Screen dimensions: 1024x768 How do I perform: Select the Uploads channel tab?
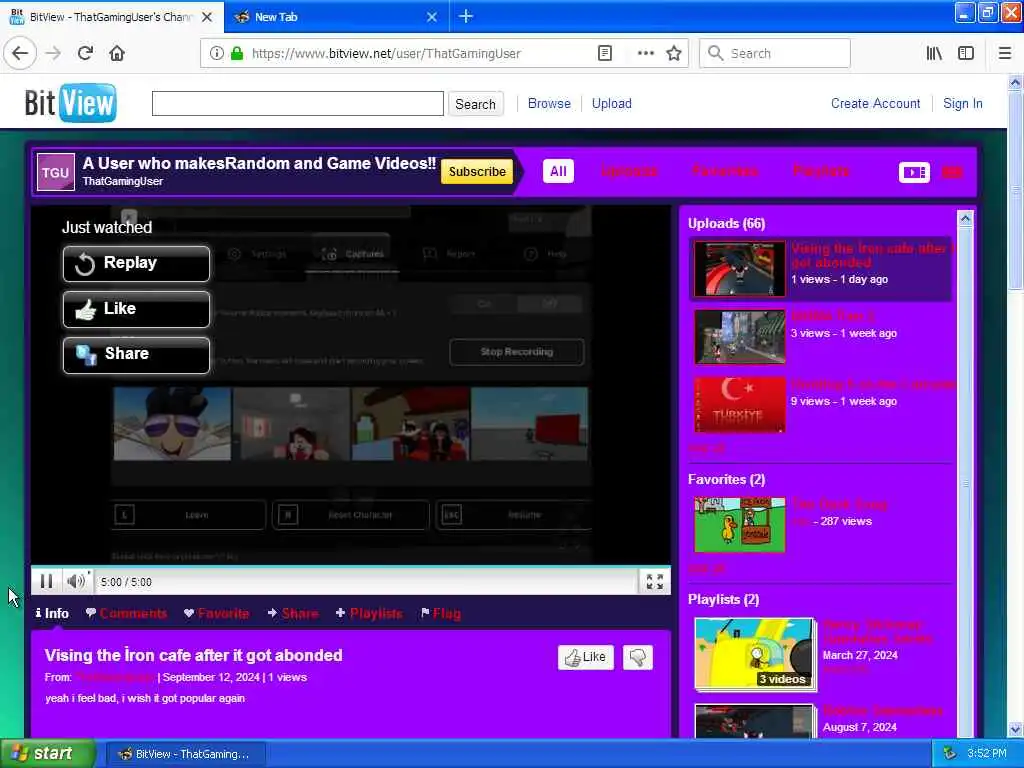pos(629,171)
